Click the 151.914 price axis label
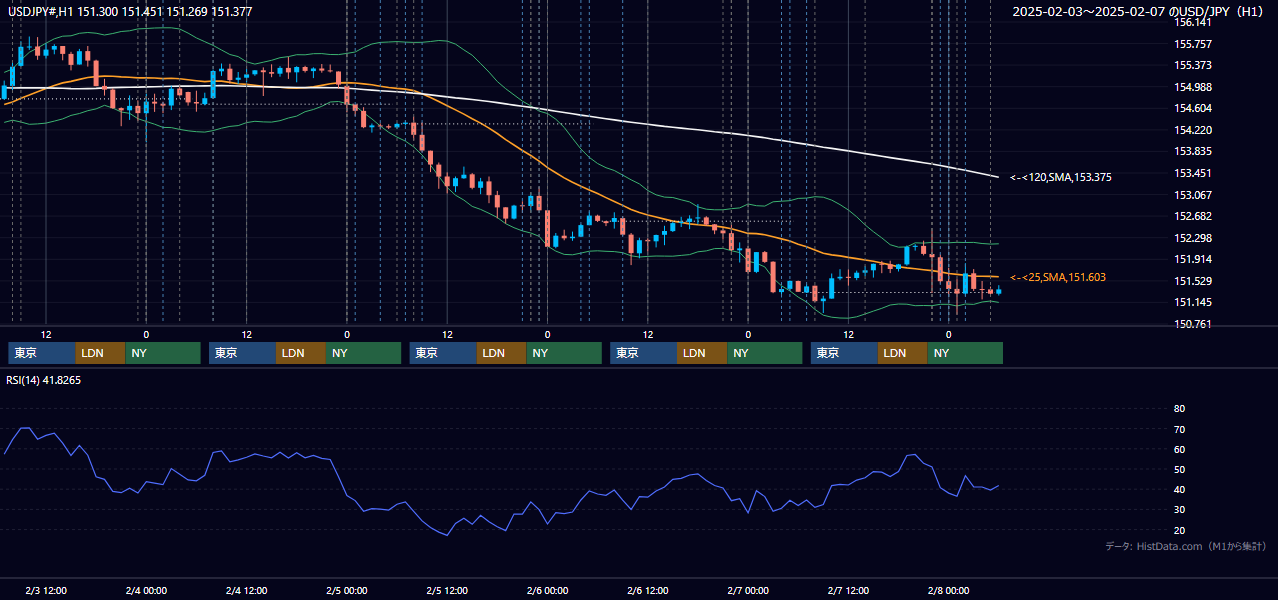The image size is (1278, 600). coord(1192,259)
